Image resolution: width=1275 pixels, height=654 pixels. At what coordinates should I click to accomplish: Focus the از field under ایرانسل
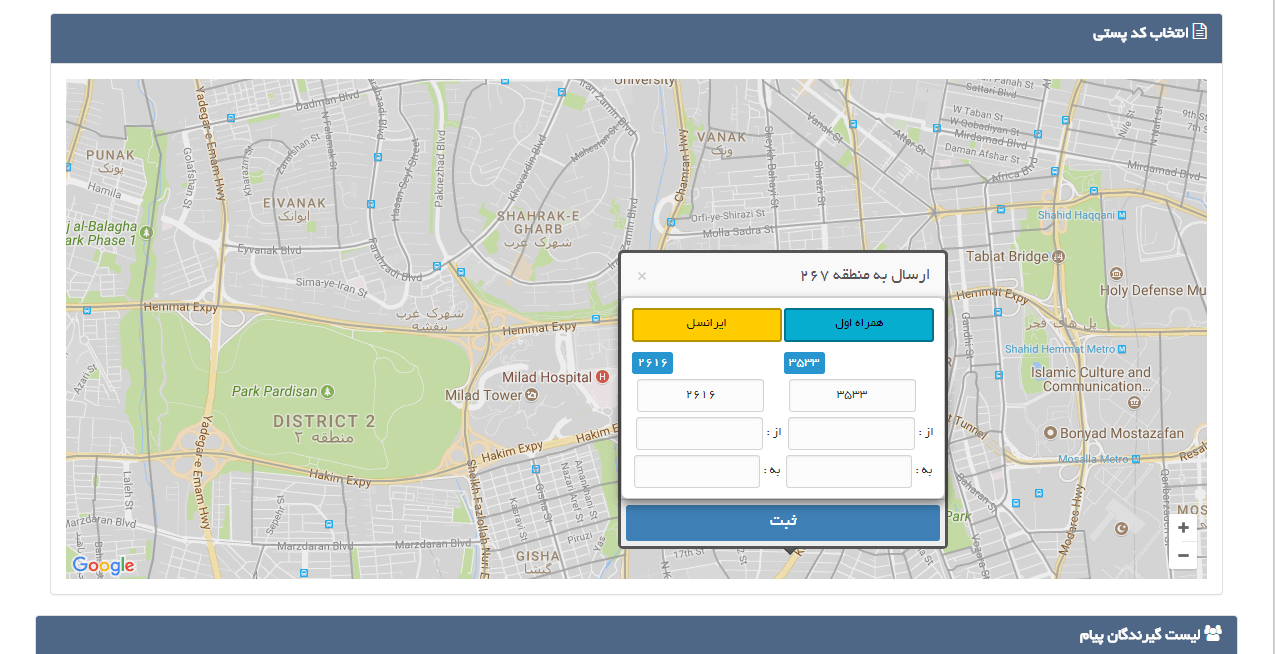coord(699,434)
